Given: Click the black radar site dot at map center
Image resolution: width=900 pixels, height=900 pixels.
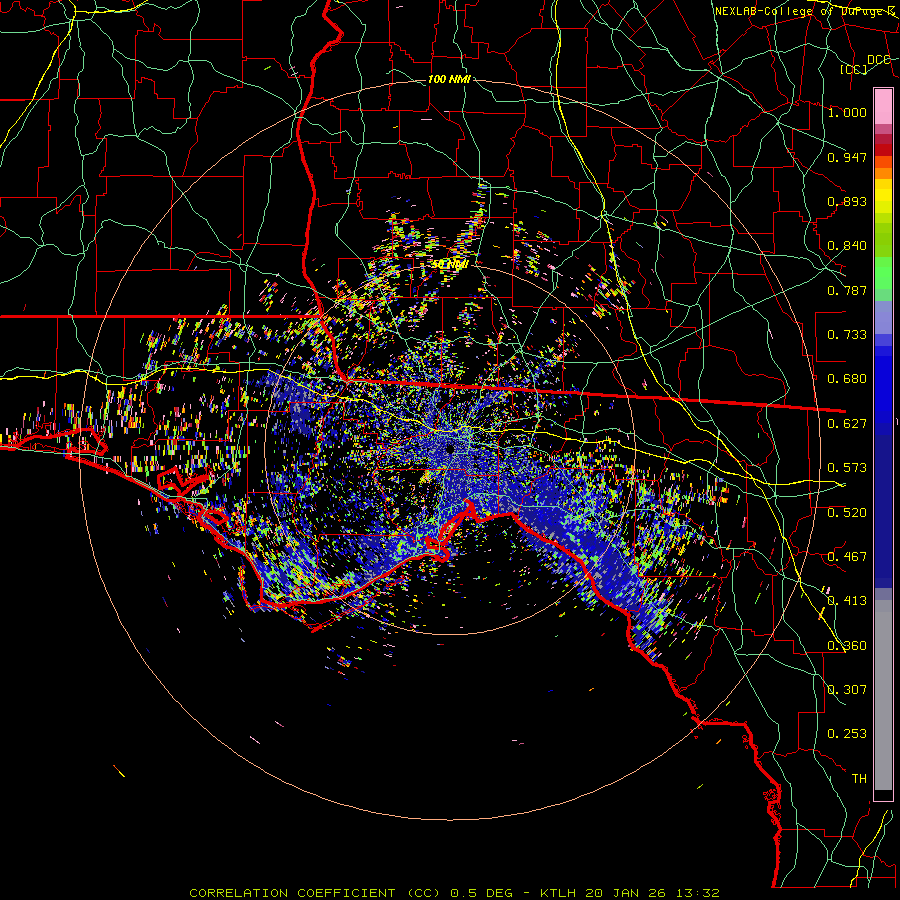Looking at the screenshot, I should click(449, 449).
